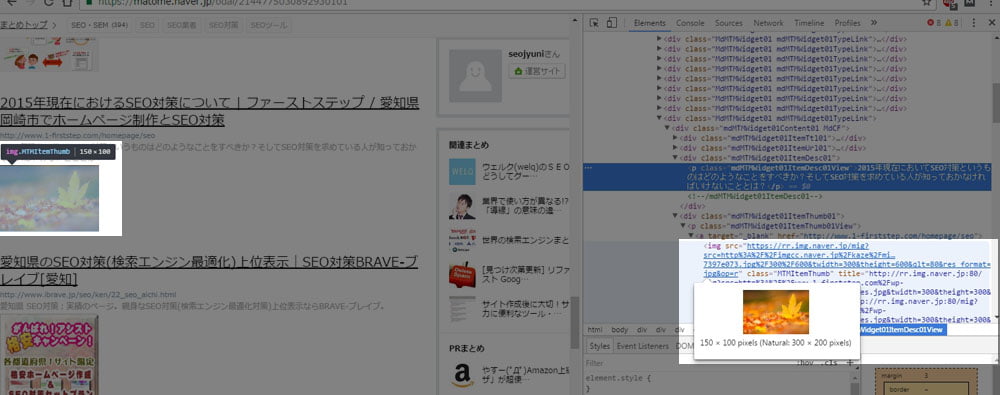
Task: Click the red extension icon in browser toolbar
Action: click(x=948, y=3)
